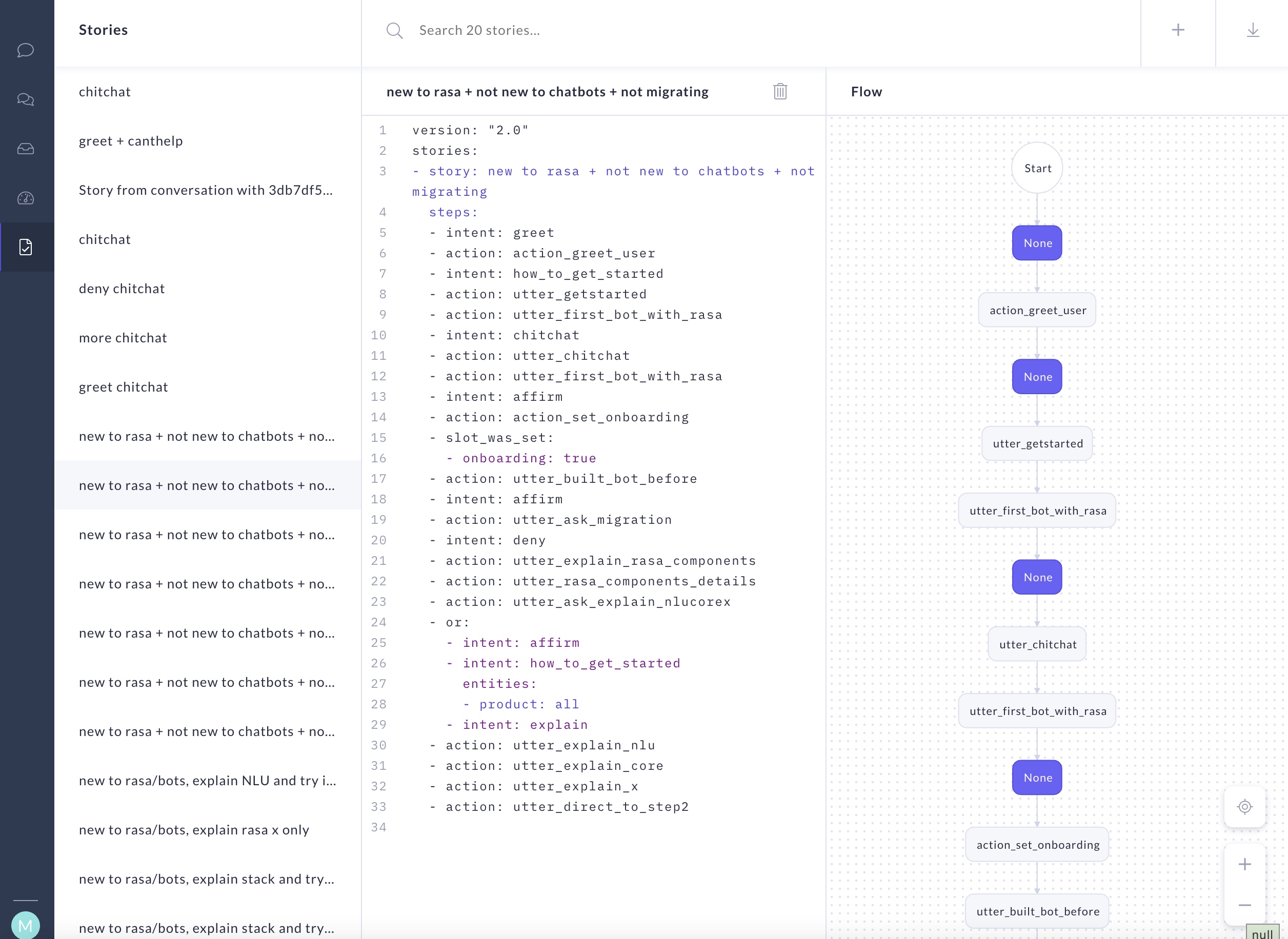Screen dimensions: 1288x939
Task: Zoom in on the flow graph
Action: (1244, 864)
